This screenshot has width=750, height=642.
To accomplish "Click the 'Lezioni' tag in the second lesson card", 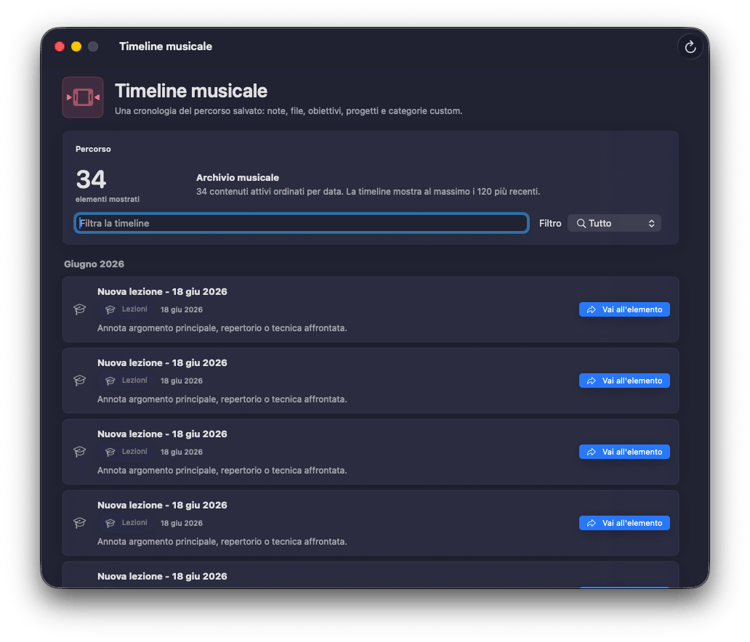I will click(126, 381).
